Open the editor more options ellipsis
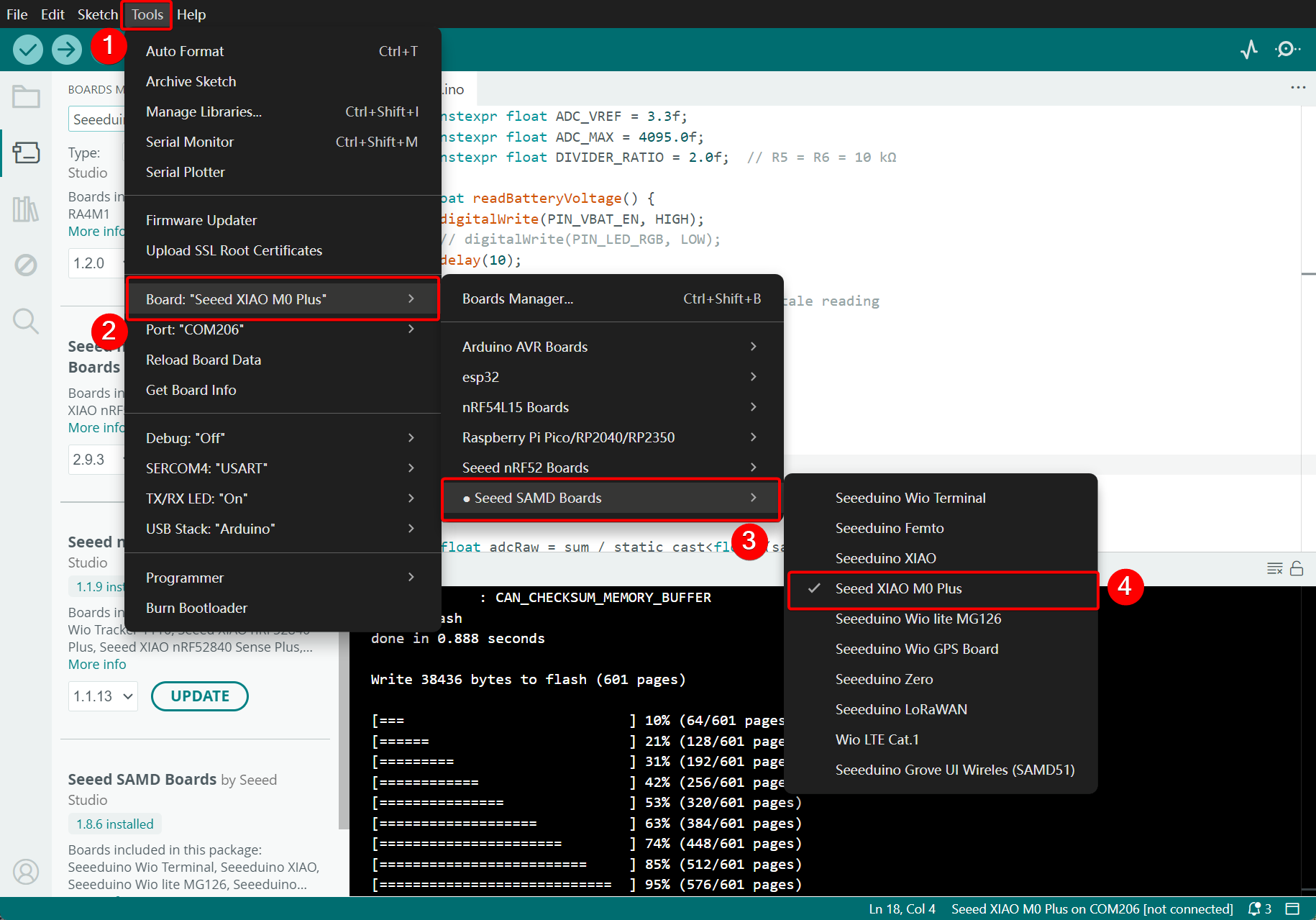The width and height of the screenshot is (1316, 920). pyautogui.click(x=1298, y=88)
